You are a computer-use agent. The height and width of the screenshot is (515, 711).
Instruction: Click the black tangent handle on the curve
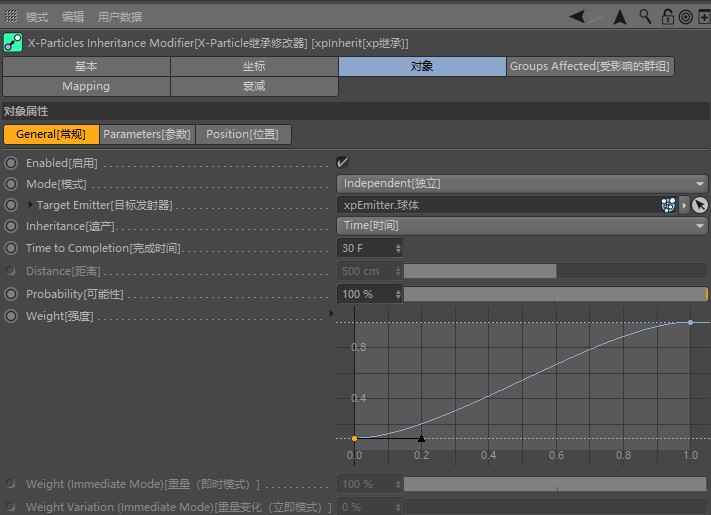pyautogui.click(x=421, y=438)
